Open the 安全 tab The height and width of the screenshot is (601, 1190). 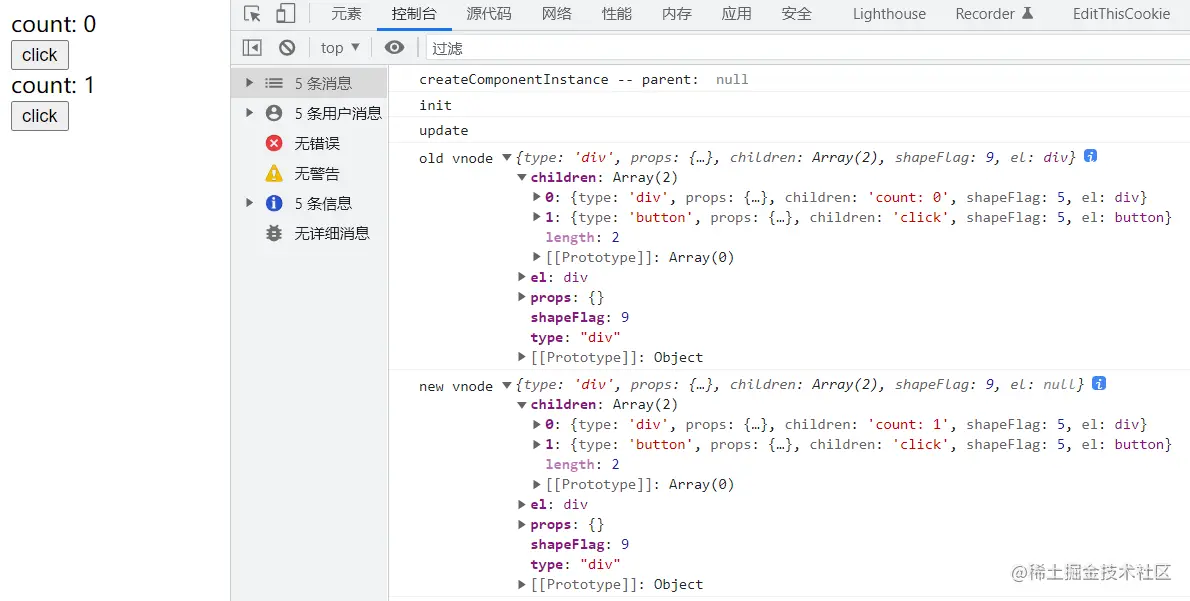tap(796, 14)
